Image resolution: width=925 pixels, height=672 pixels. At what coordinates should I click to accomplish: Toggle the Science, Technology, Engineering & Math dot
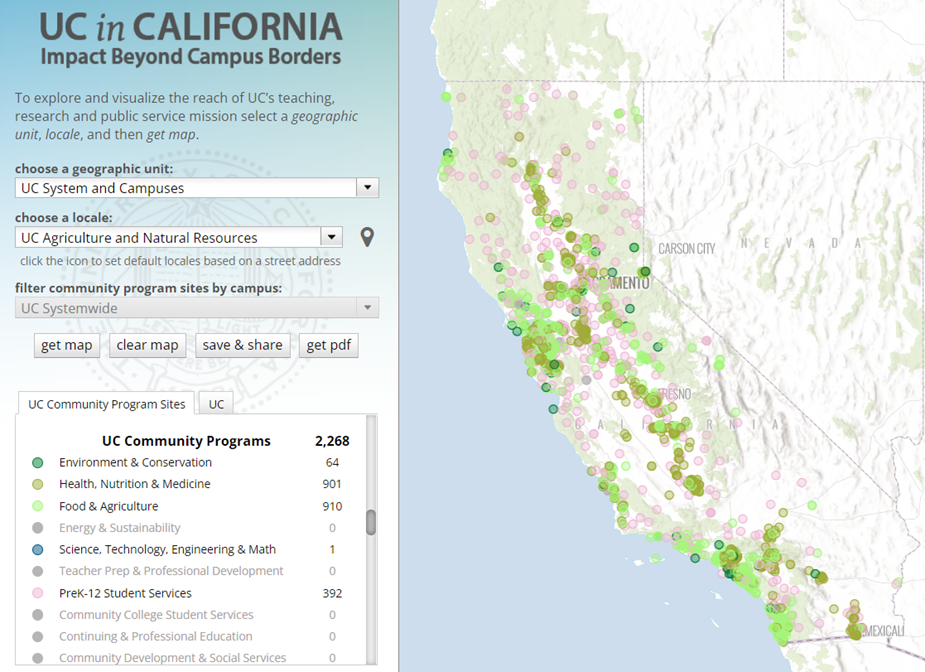(38, 549)
